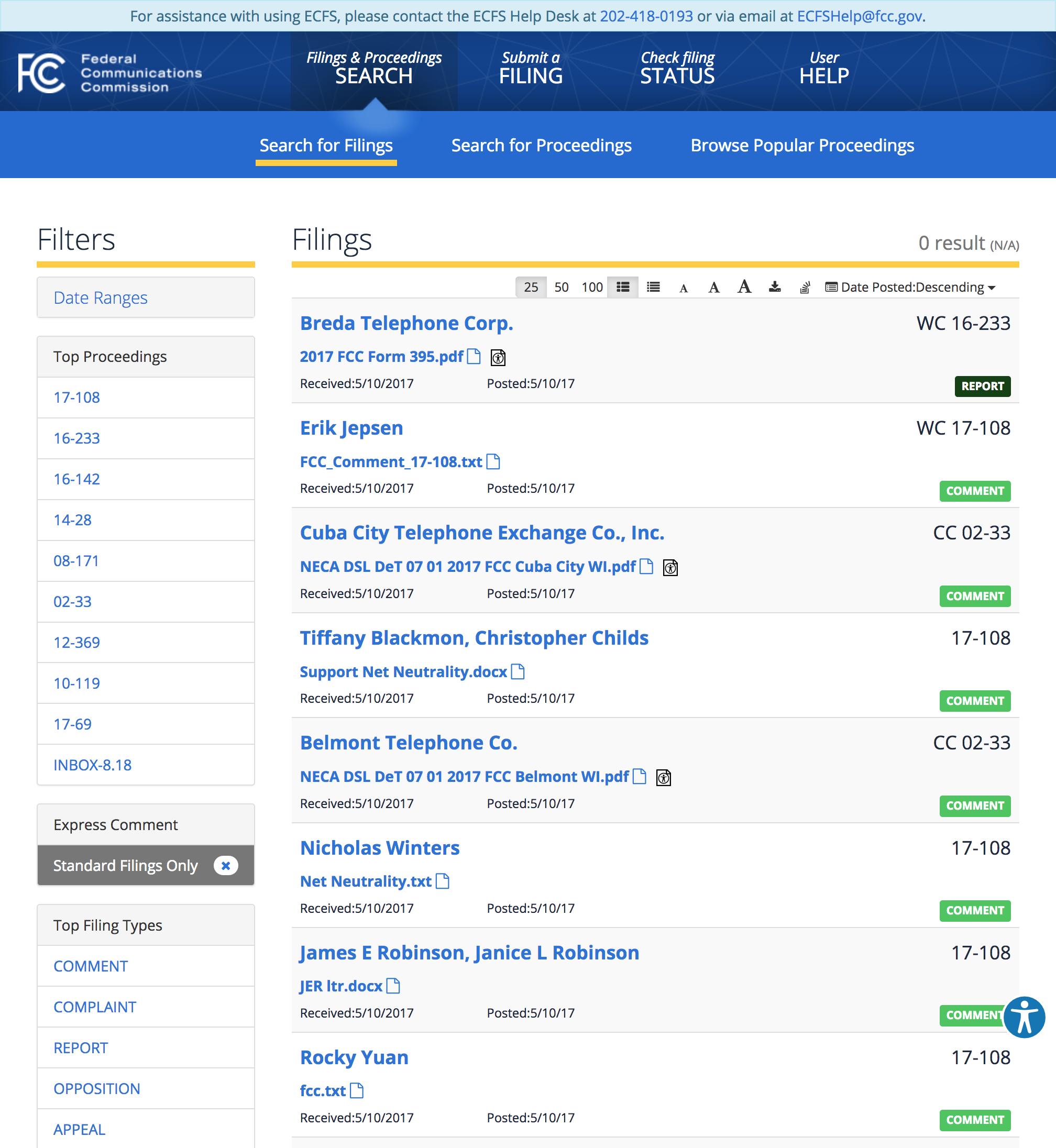
Task: Show 25 results per page
Action: [531, 287]
